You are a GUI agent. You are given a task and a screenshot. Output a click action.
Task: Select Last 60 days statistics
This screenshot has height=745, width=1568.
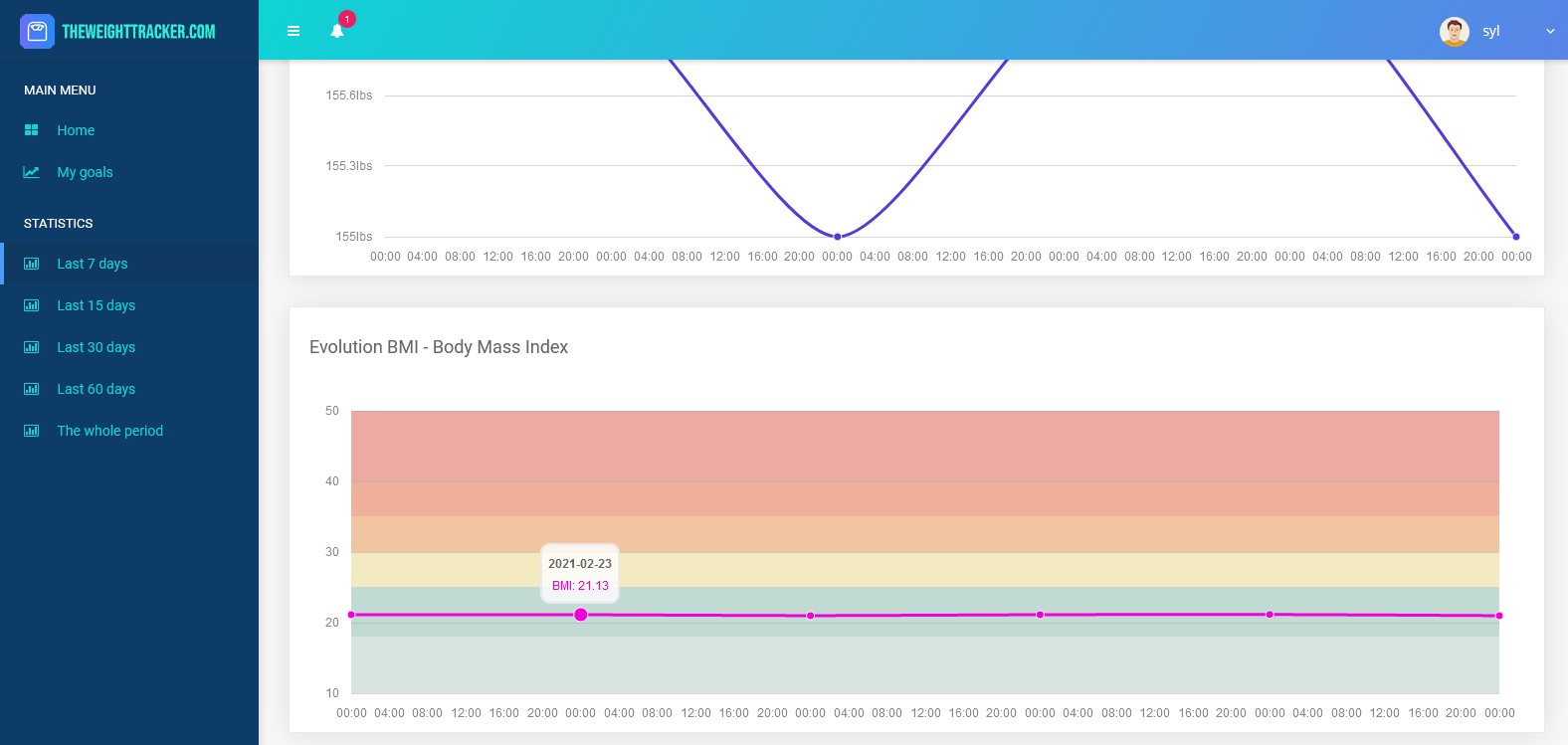click(x=96, y=389)
